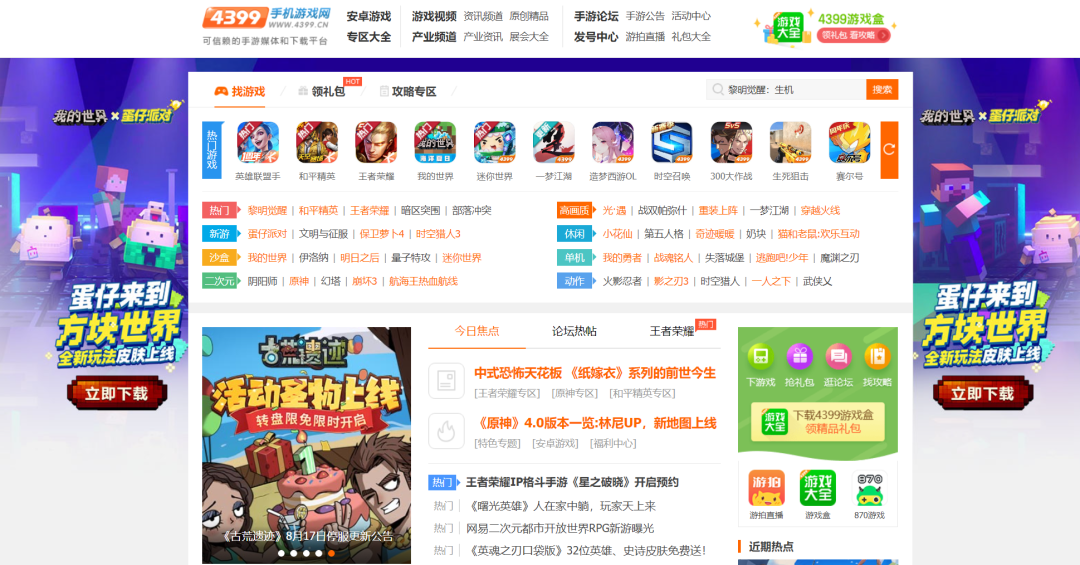Click the 4399游戏盒 gift box promo
This screenshot has height=565, width=1080.
click(x=826, y=28)
